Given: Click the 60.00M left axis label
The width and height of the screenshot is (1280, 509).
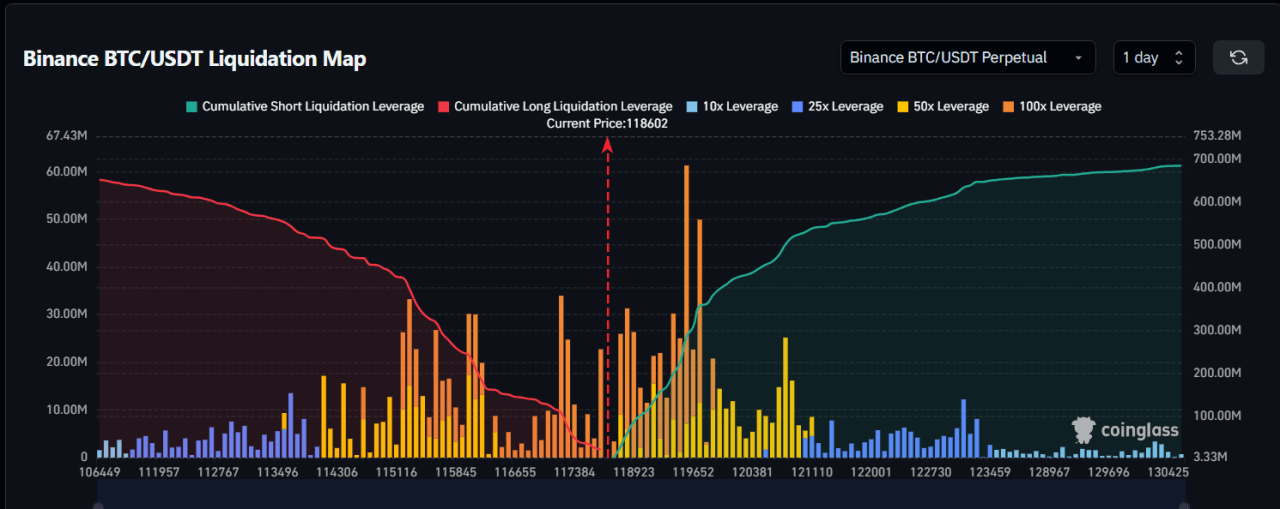Looking at the screenshot, I should point(67,172).
